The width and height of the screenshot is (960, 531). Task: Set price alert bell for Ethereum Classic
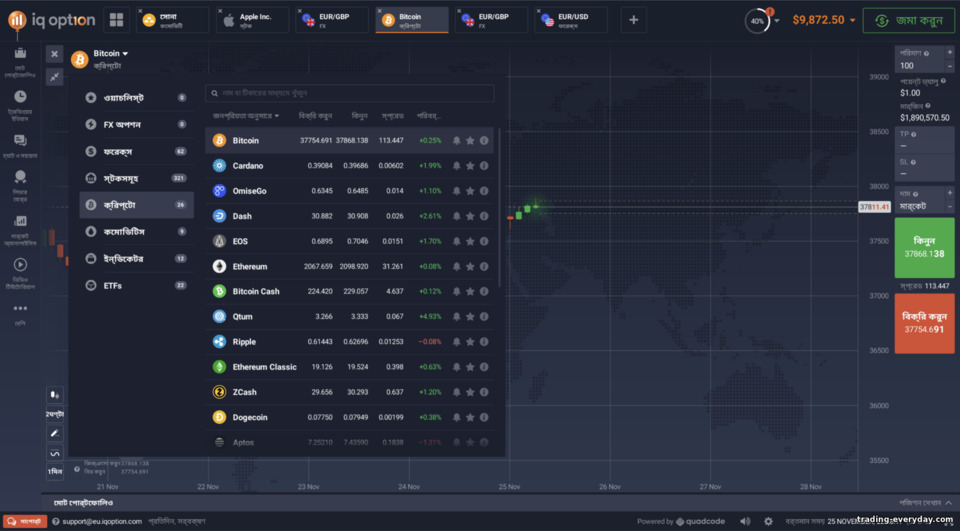(456, 367)
